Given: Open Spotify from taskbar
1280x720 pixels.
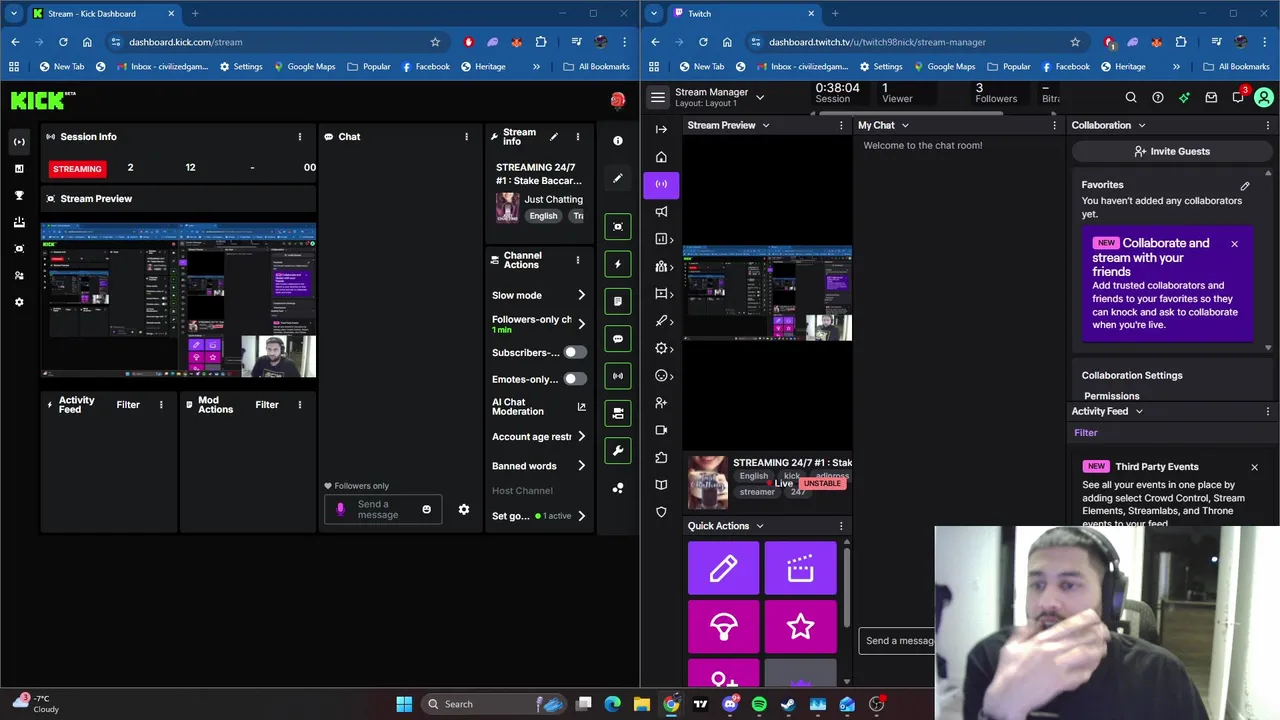Looking at the screenshot, I should [x=759, y=704].
